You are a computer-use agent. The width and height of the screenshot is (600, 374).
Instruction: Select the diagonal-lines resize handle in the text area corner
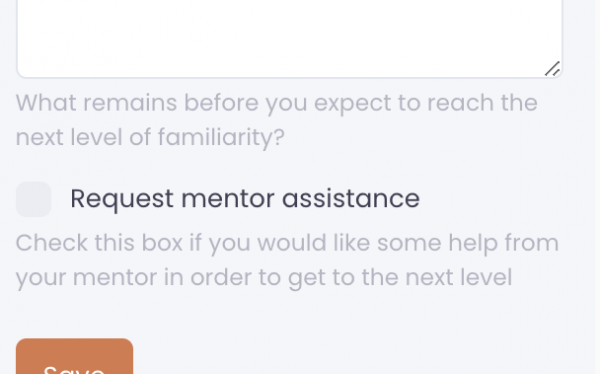click(x=552, y=69)
